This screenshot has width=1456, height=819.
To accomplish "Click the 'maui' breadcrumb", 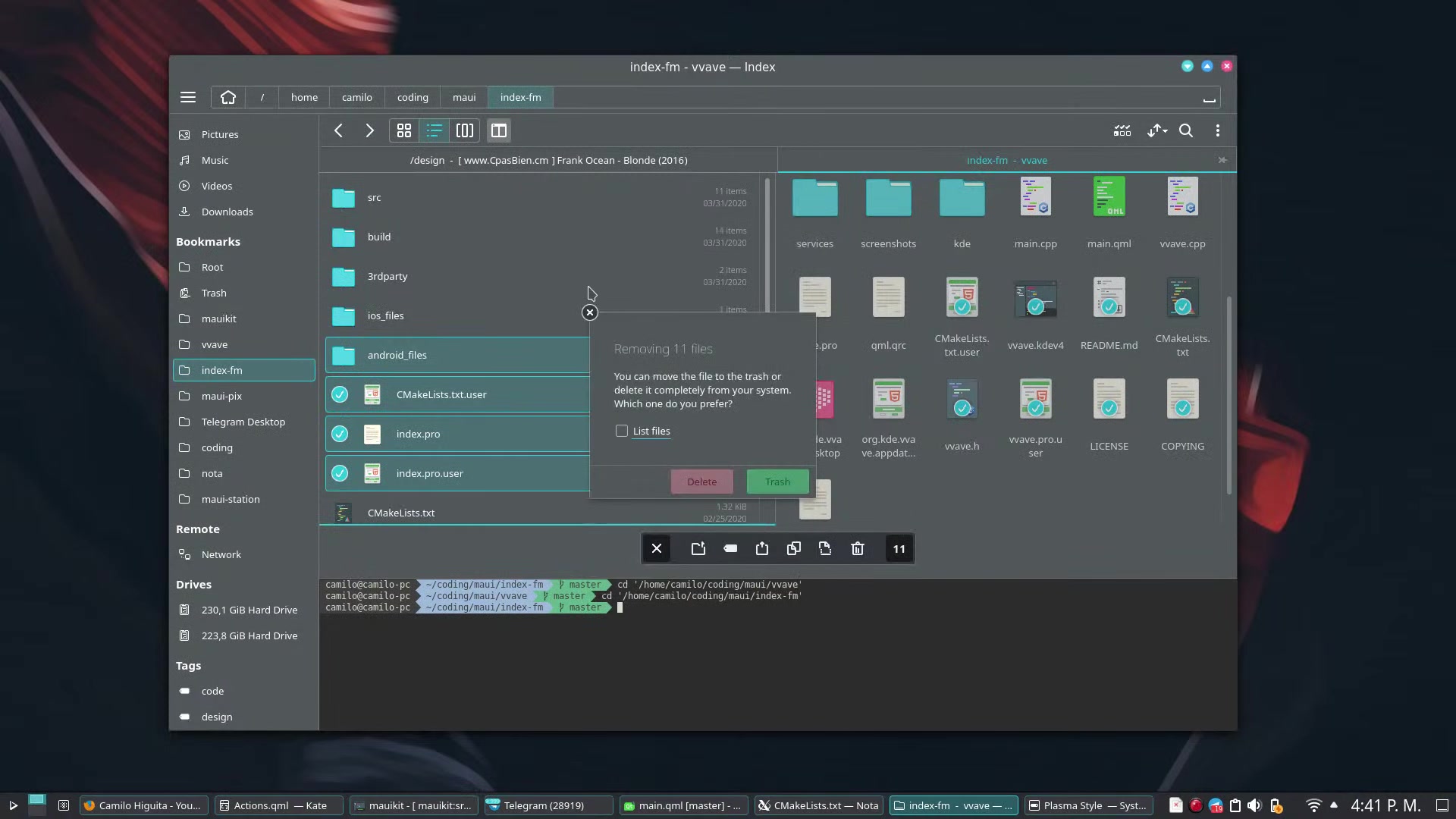I will coord(464,97).
